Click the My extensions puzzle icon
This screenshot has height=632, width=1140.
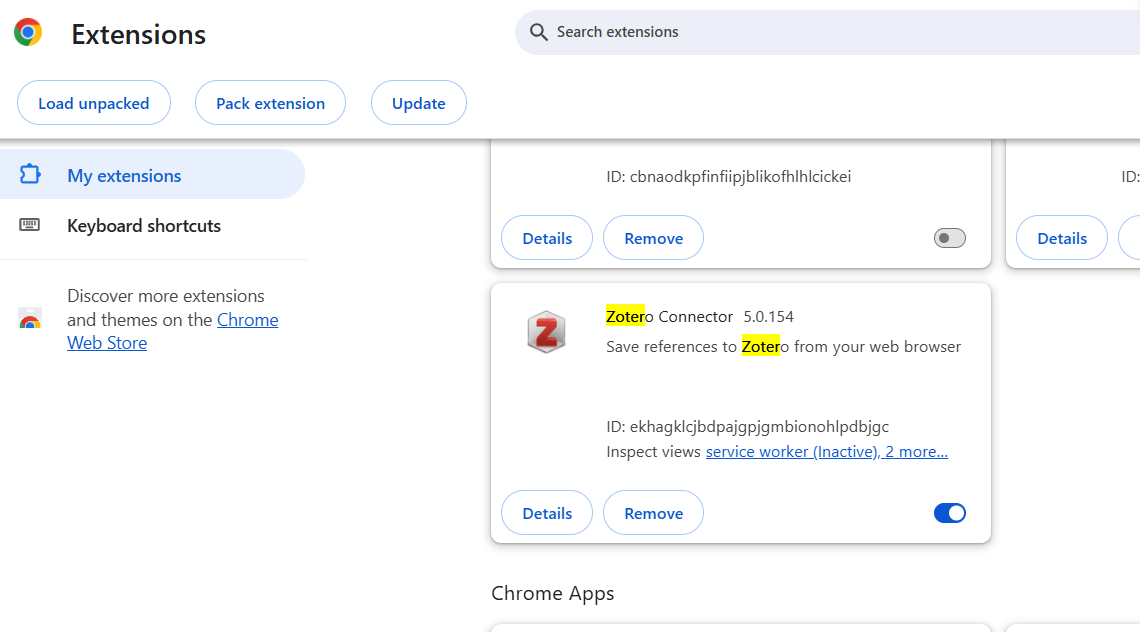tap(30, 175)
